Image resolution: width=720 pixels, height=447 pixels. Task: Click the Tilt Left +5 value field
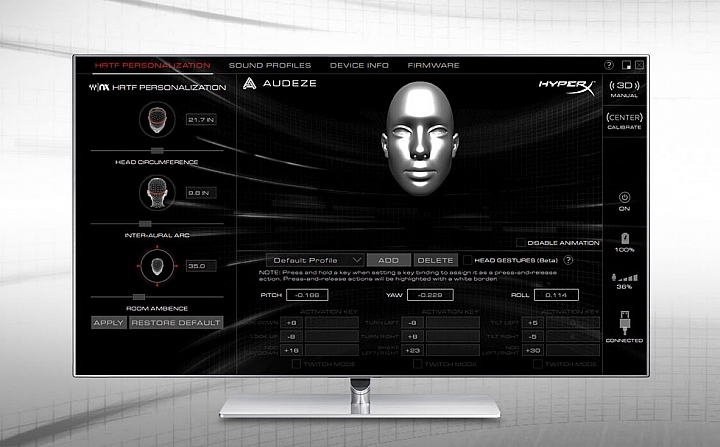click(533, 323)
